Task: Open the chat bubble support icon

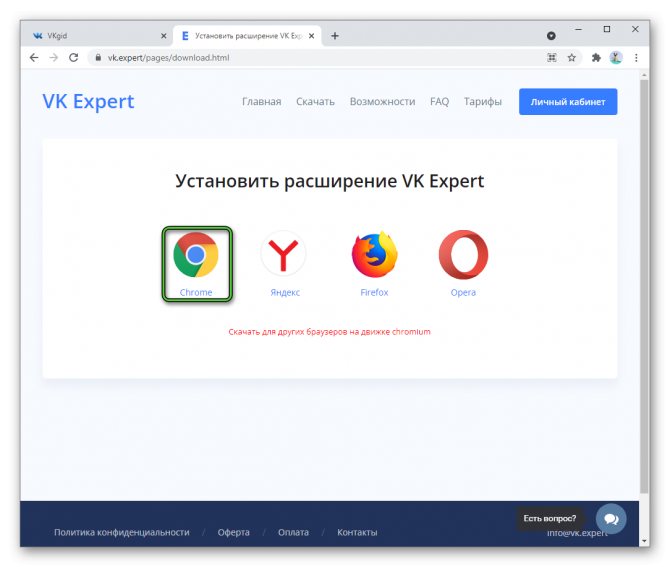Action: [611, 519]
